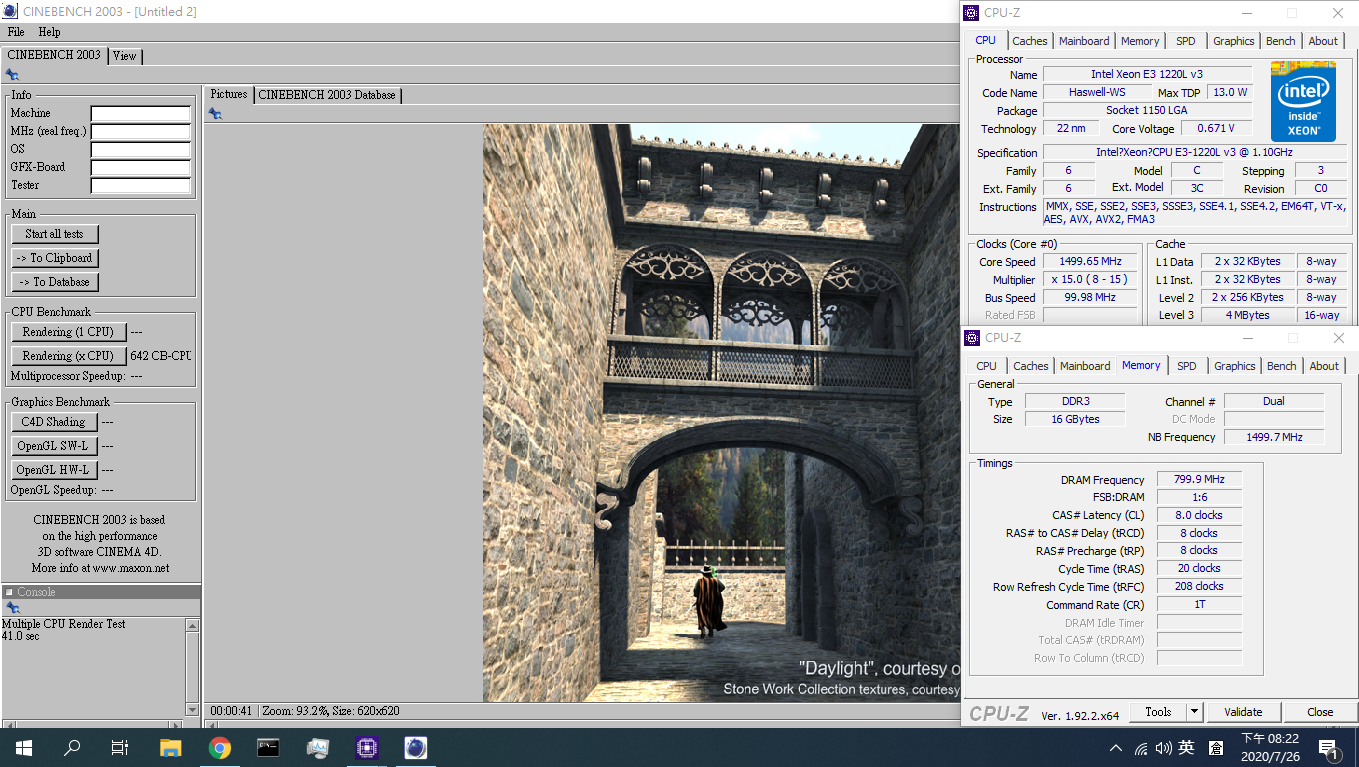The image size is (1359, 767).
Task: Click the CPU-Z Tools button
Action: click(1158, 712)
